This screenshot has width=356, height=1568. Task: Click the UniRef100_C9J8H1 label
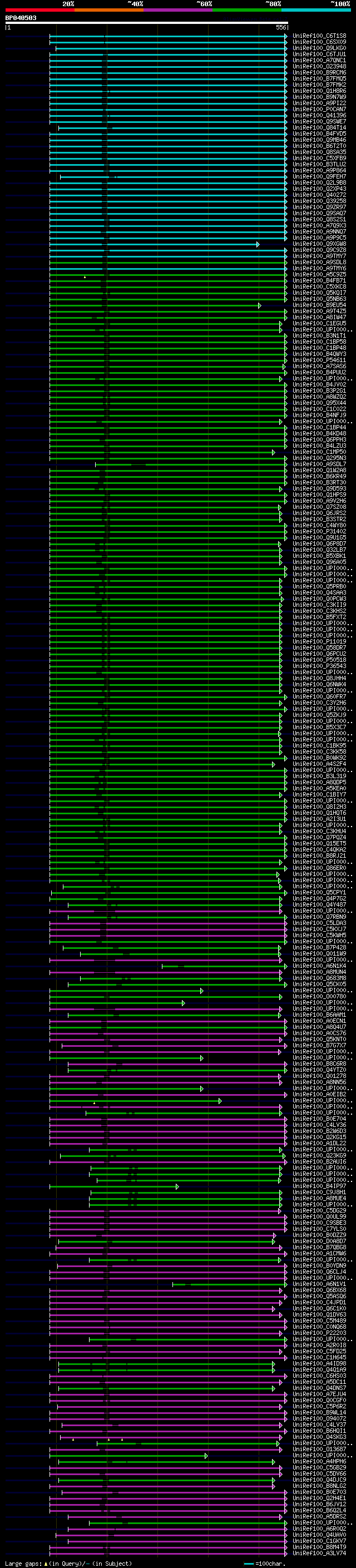click(319, 1193)
